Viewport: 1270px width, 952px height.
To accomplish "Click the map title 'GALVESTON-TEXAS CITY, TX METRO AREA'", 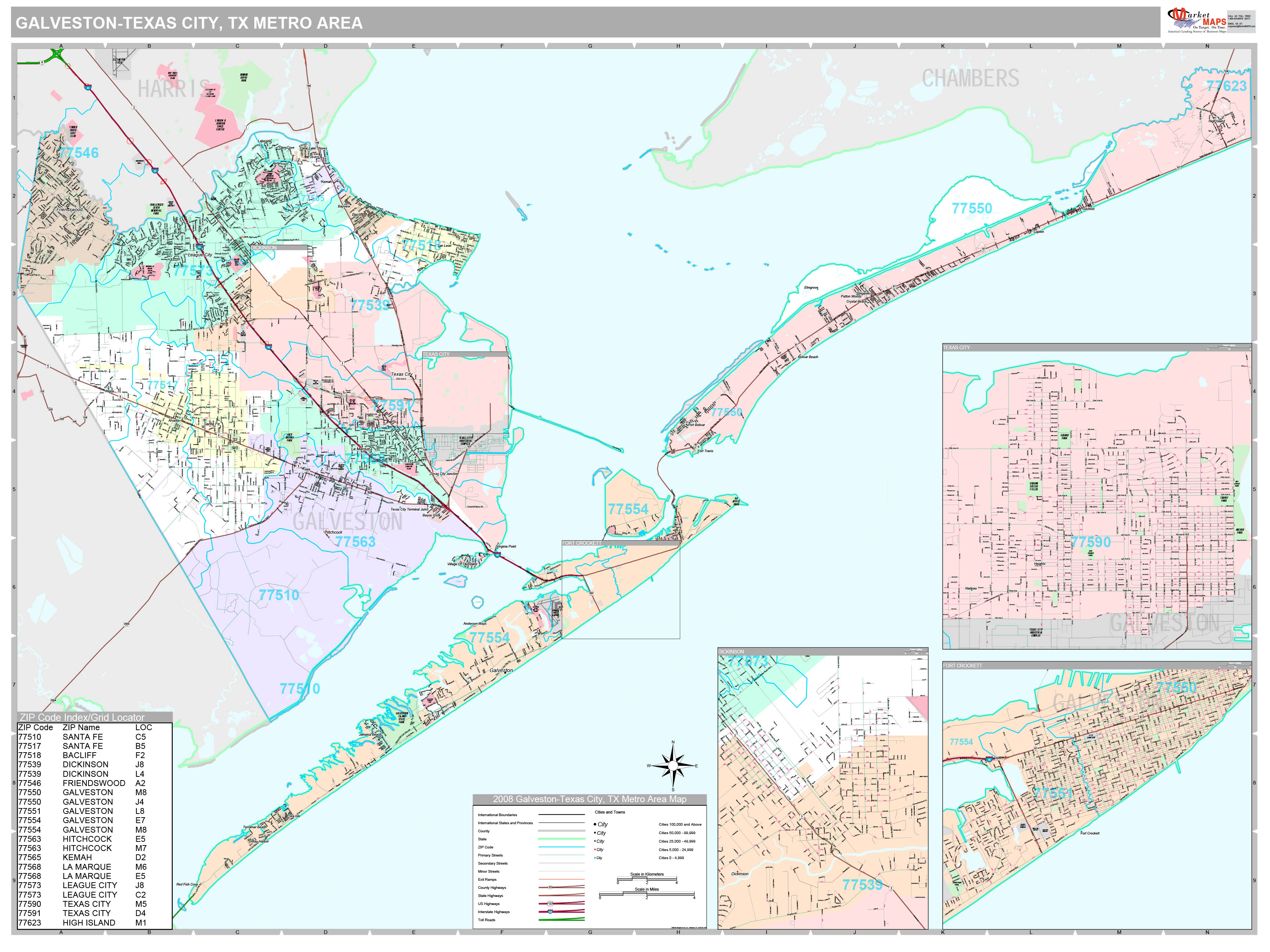I will click(189, 23).
